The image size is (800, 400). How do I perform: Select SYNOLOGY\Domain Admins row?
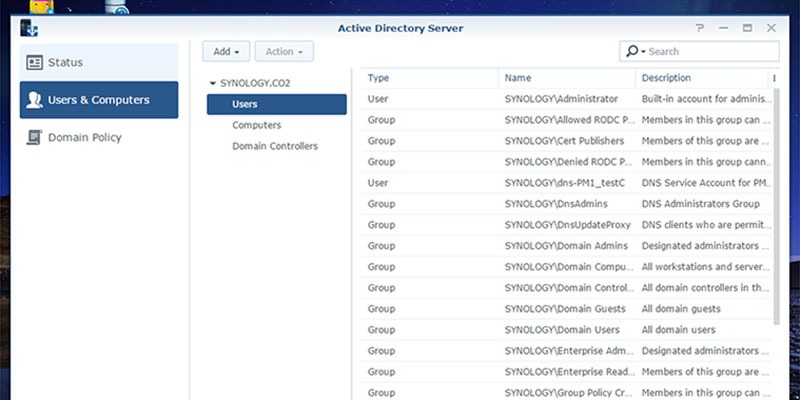(567, 245)
